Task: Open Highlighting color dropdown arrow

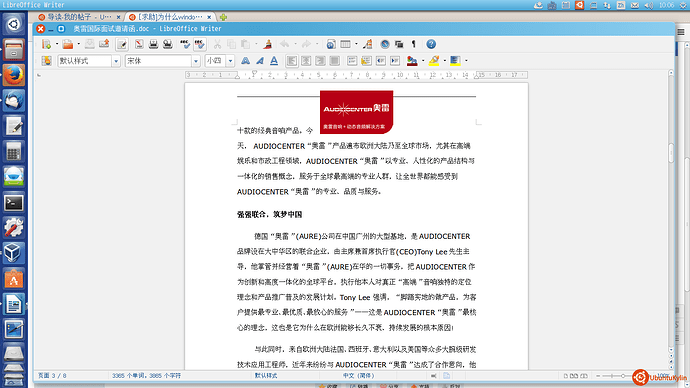Action: tap(444, 61)
